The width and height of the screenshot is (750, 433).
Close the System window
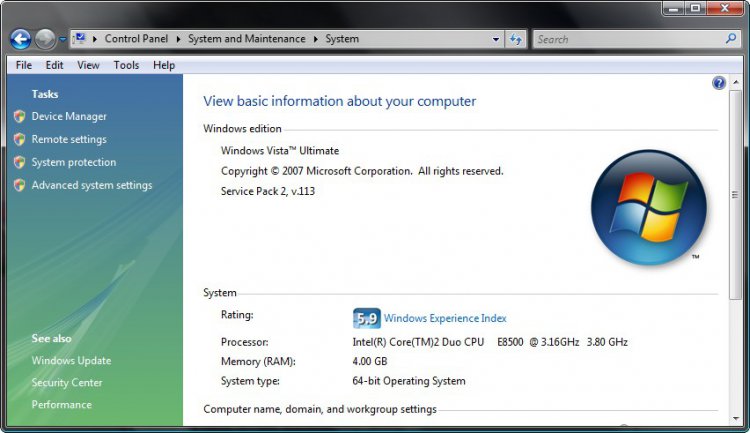point(724,8)
